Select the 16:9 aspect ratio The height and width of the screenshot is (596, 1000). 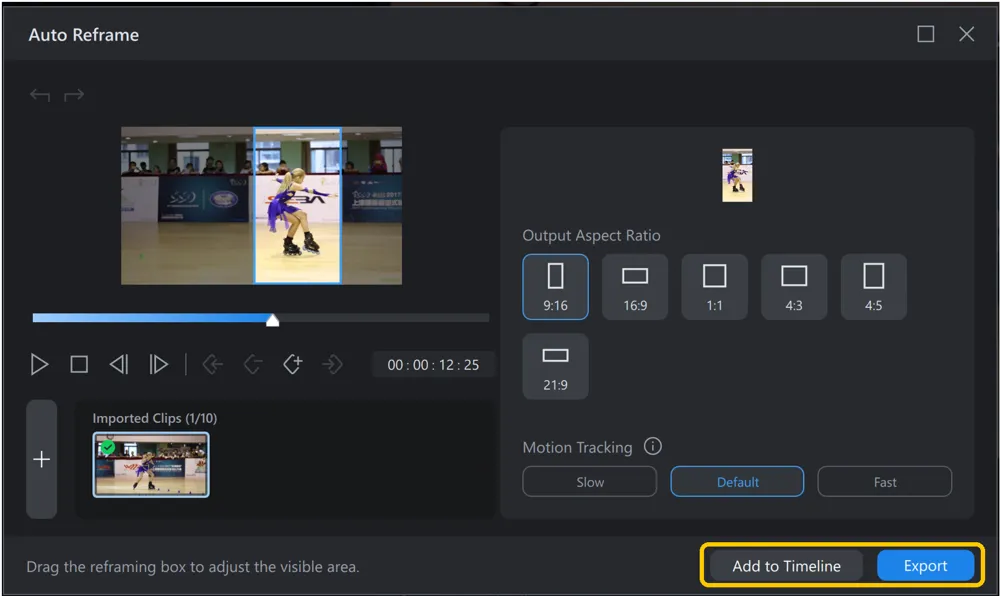(x=635, y=287)
